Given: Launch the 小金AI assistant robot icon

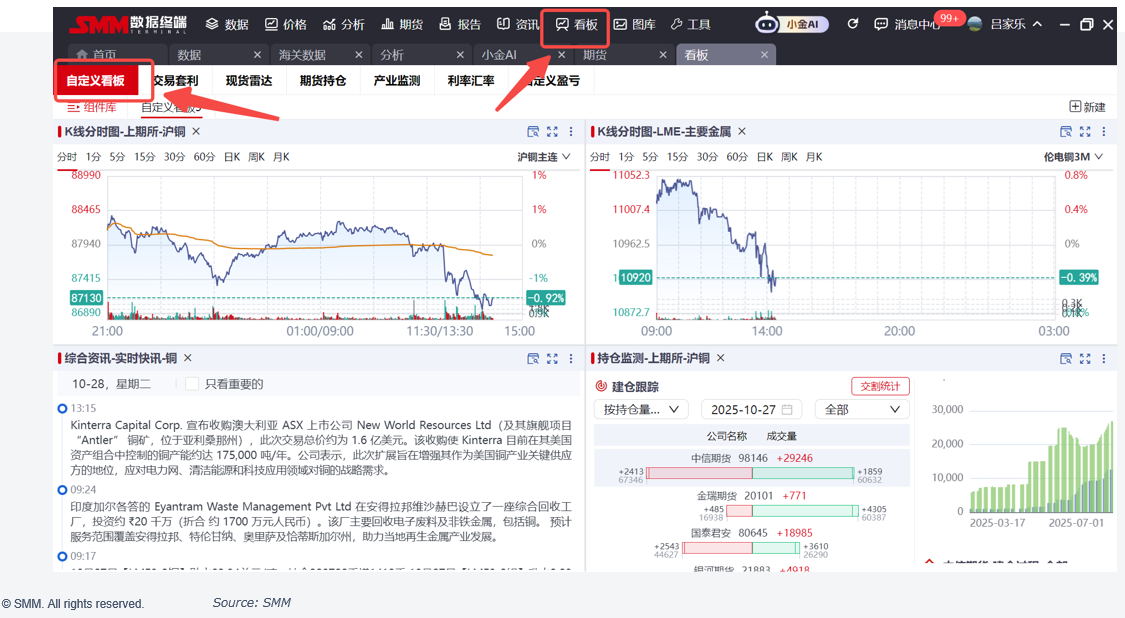Looking at the screenshot, I should [767, 24].
